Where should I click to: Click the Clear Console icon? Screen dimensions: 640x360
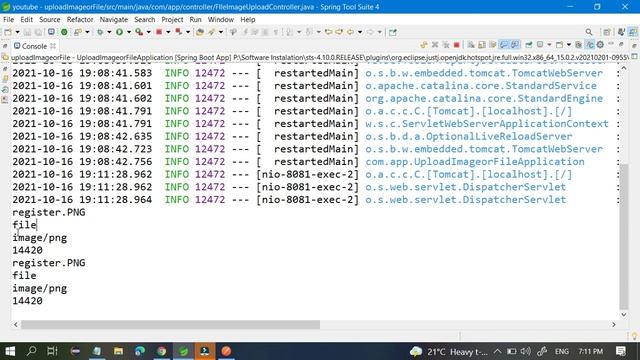471,45
